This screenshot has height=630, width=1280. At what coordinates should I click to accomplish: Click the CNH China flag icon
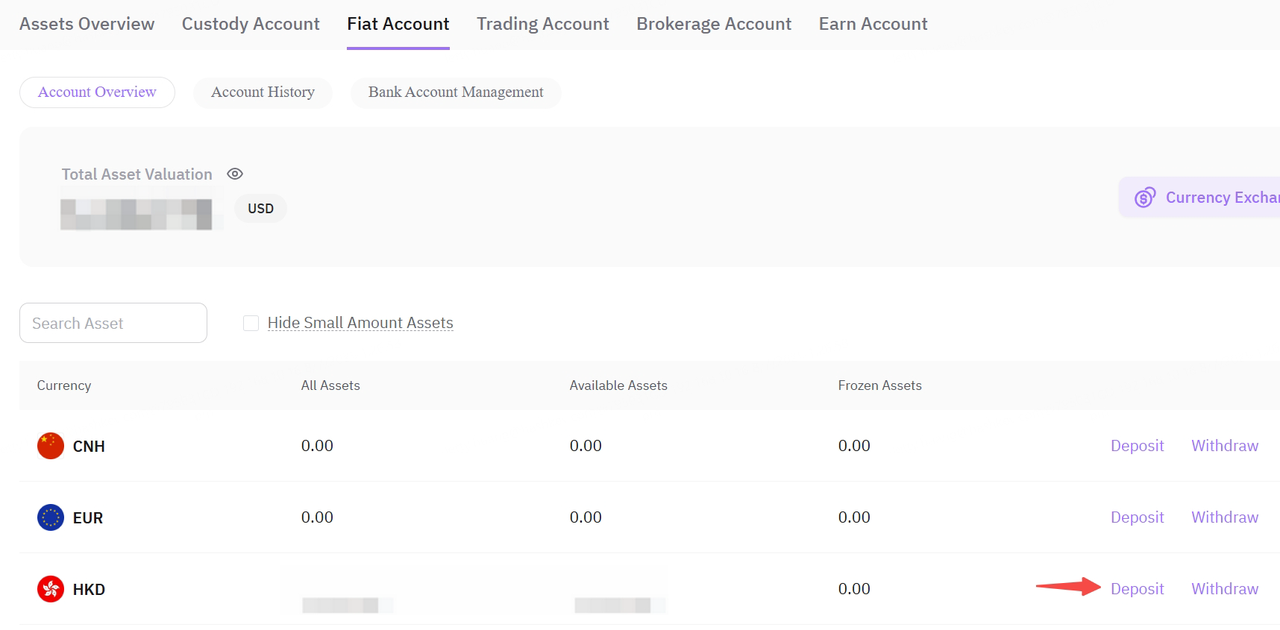(50, 446)
